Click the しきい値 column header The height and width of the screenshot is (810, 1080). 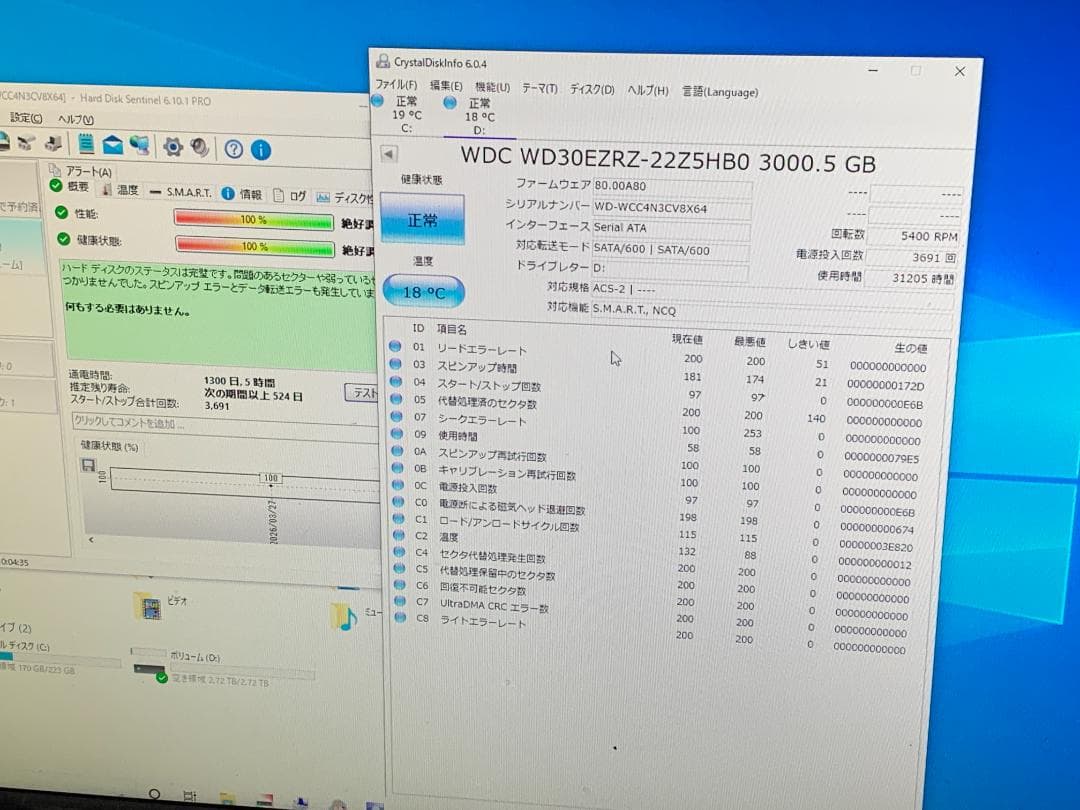click(x=808, y=344)
